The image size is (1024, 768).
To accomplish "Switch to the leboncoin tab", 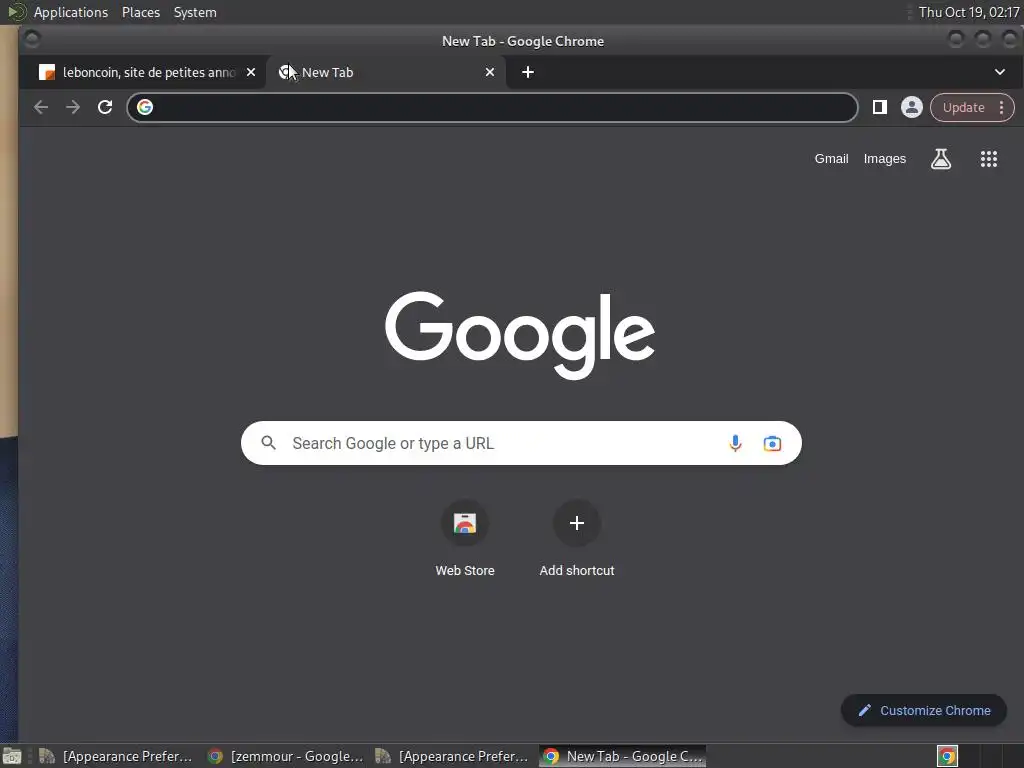I will [x=142, y=72].
